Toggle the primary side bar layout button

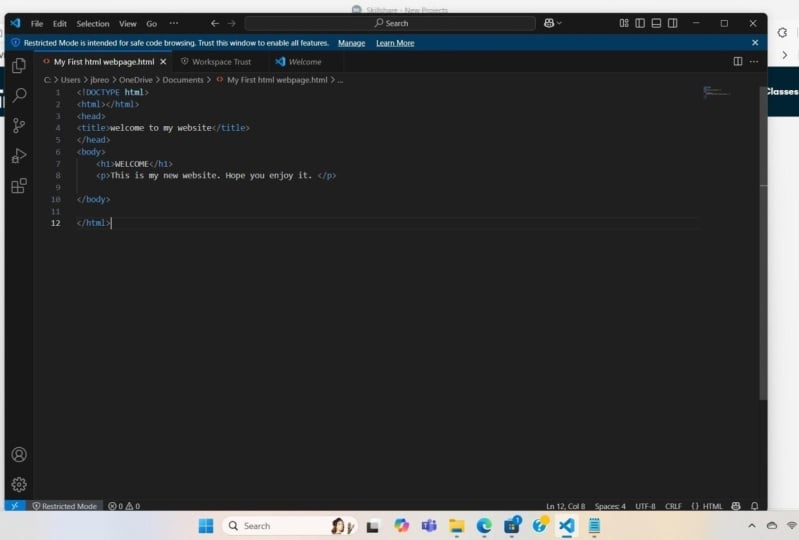click(640, 23)
